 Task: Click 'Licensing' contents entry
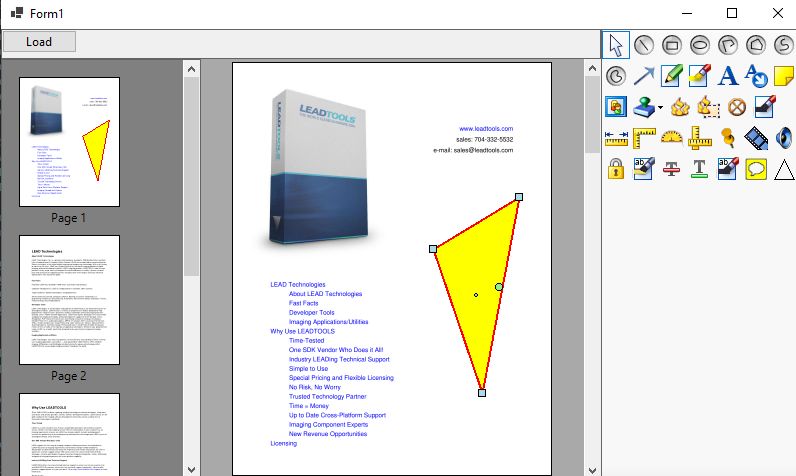pos(283,444)
